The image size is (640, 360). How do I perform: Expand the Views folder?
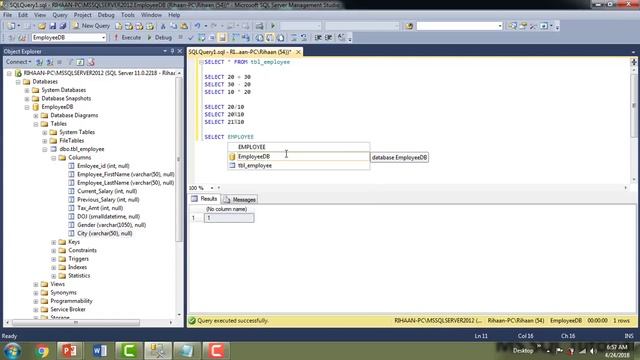36,284
